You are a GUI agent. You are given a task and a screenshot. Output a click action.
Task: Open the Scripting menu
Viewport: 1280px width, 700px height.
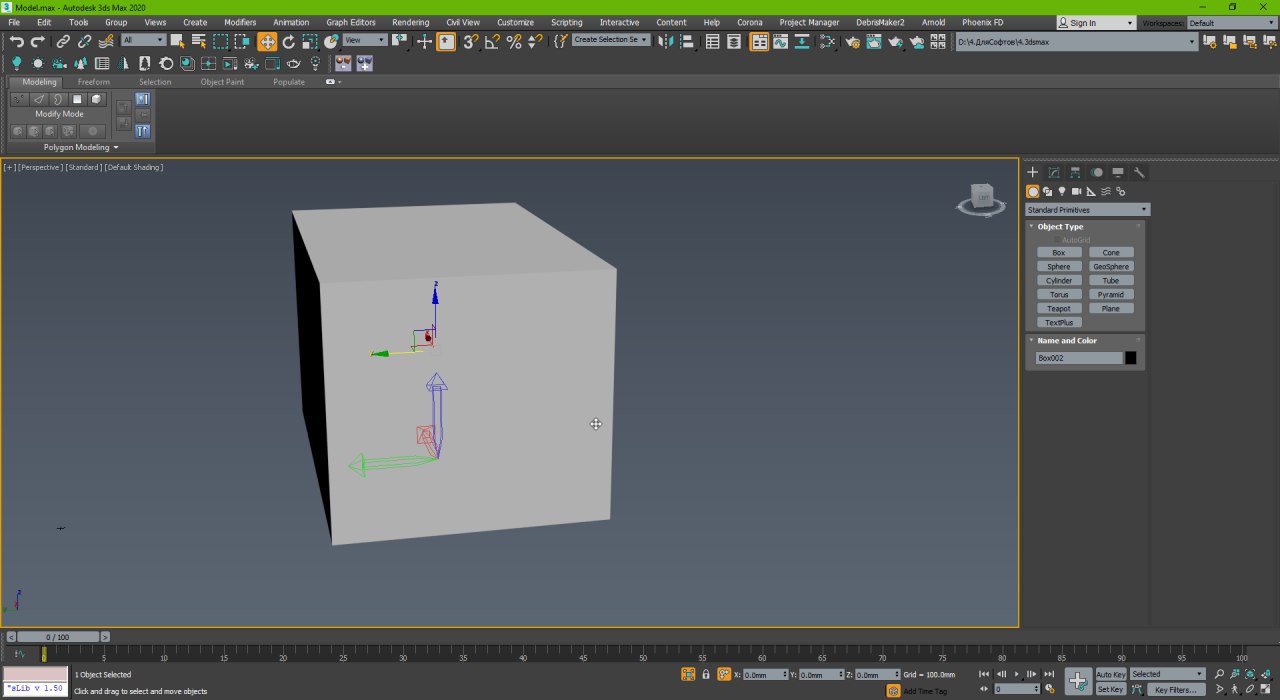[x=567, y=22]
